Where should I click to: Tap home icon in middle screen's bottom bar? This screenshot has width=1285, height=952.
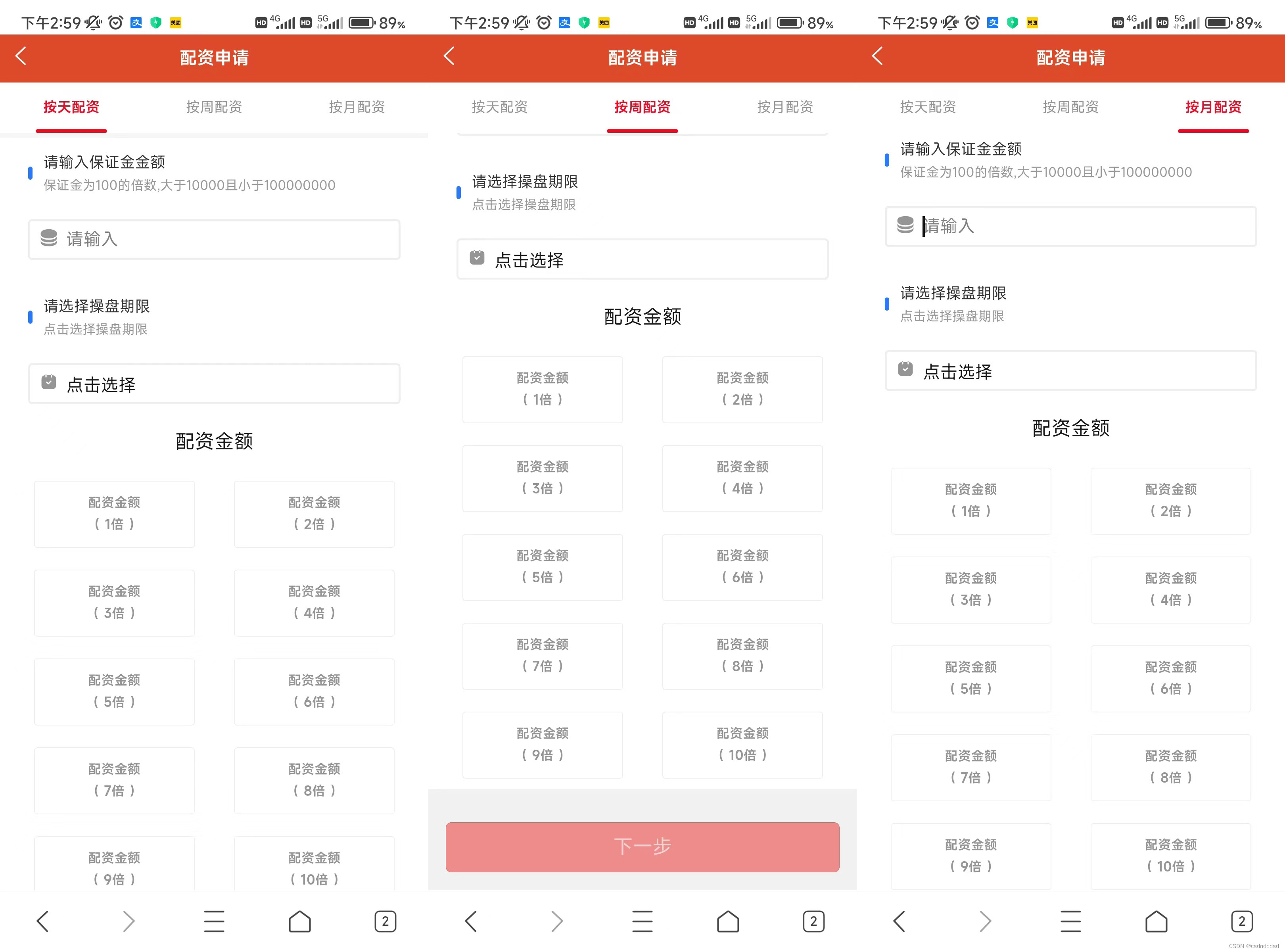(x=728, y=921)
